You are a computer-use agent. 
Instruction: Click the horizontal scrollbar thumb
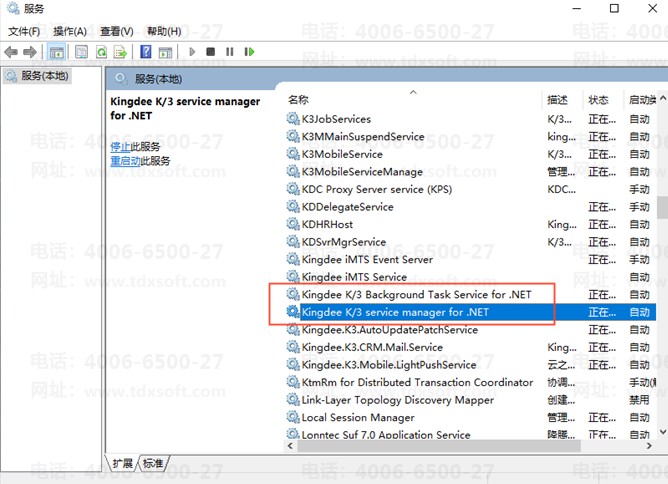(439, 446)
